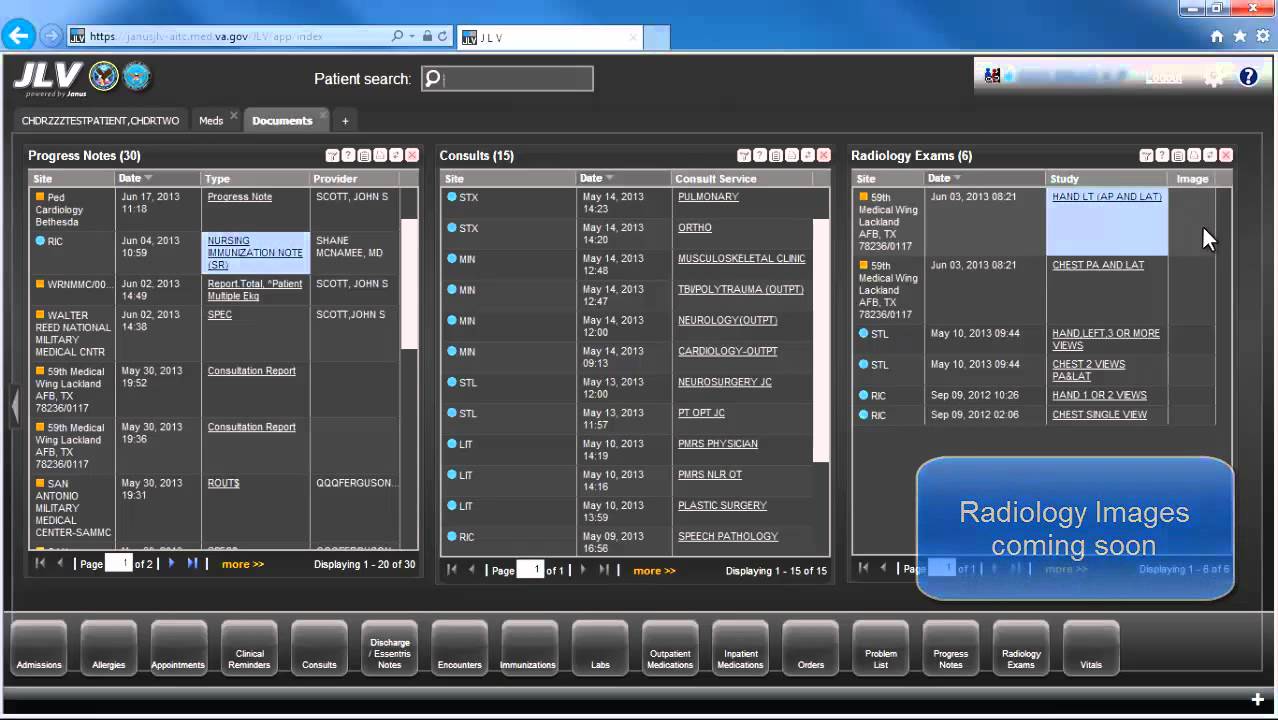Go to next page of Progress Notes

pyautogui.click(x=171, y=564)
